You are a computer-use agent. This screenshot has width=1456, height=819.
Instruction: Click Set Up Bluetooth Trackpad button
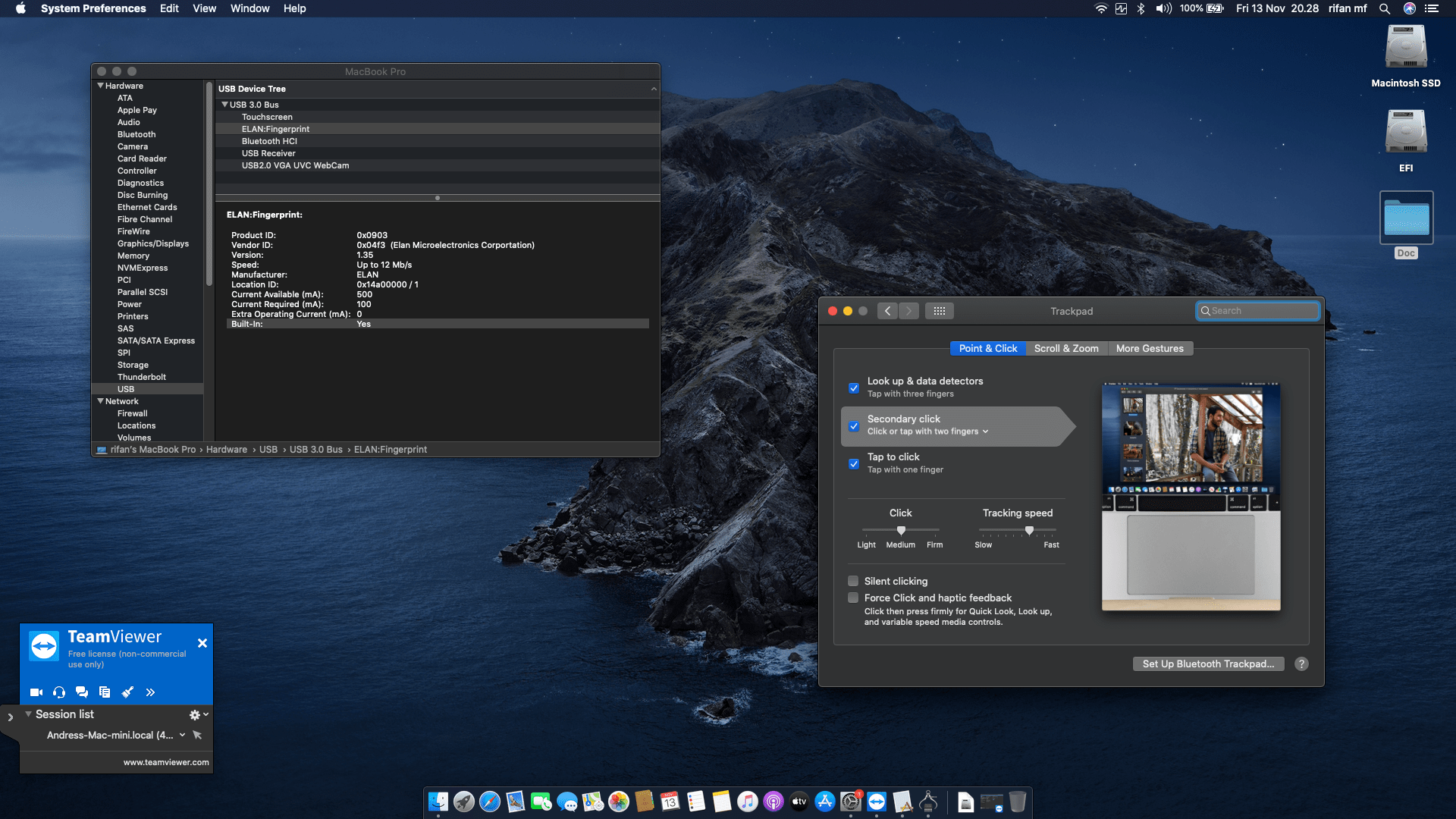[x=1207, y=664]
